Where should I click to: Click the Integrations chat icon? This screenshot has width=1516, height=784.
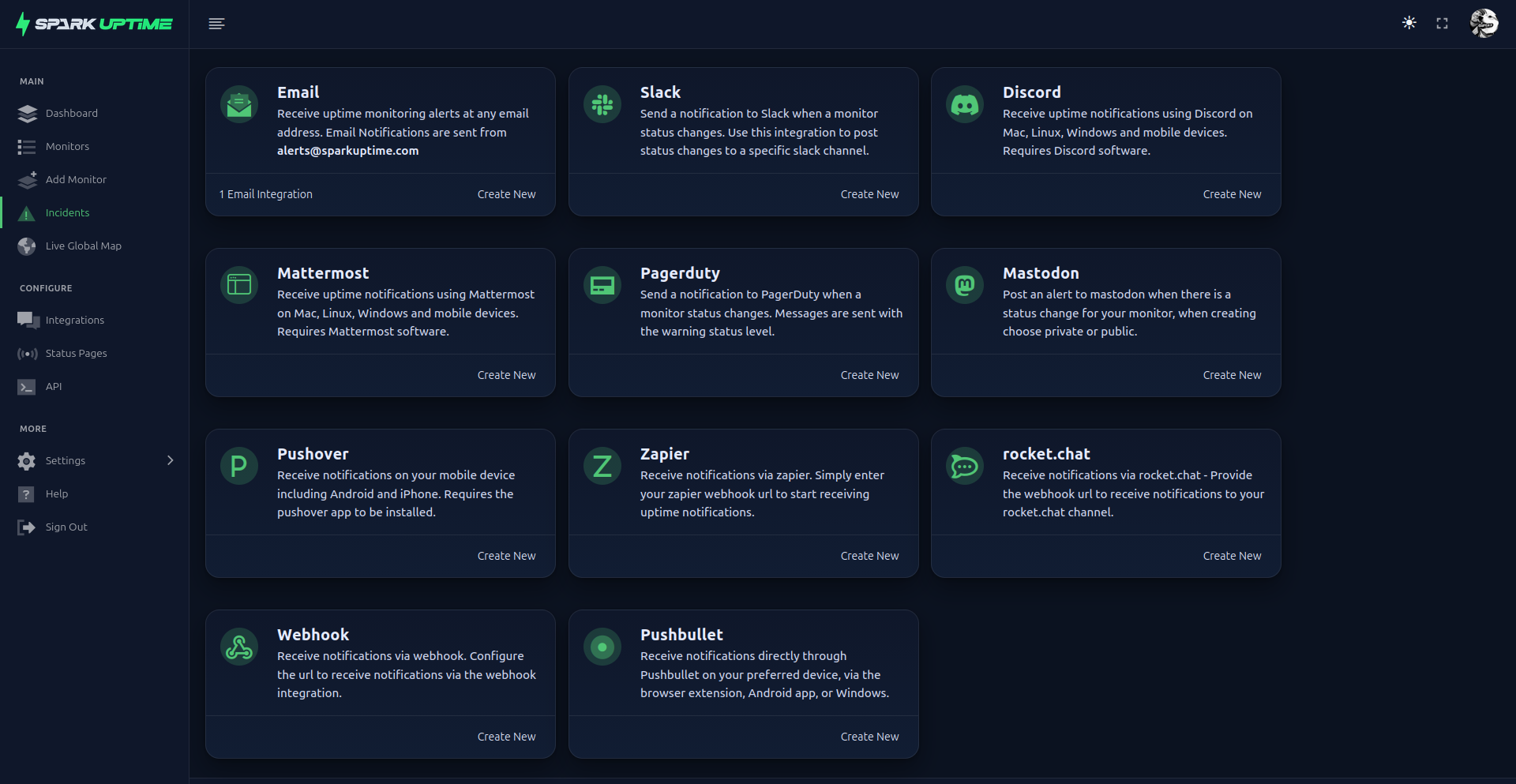(28, 321)
